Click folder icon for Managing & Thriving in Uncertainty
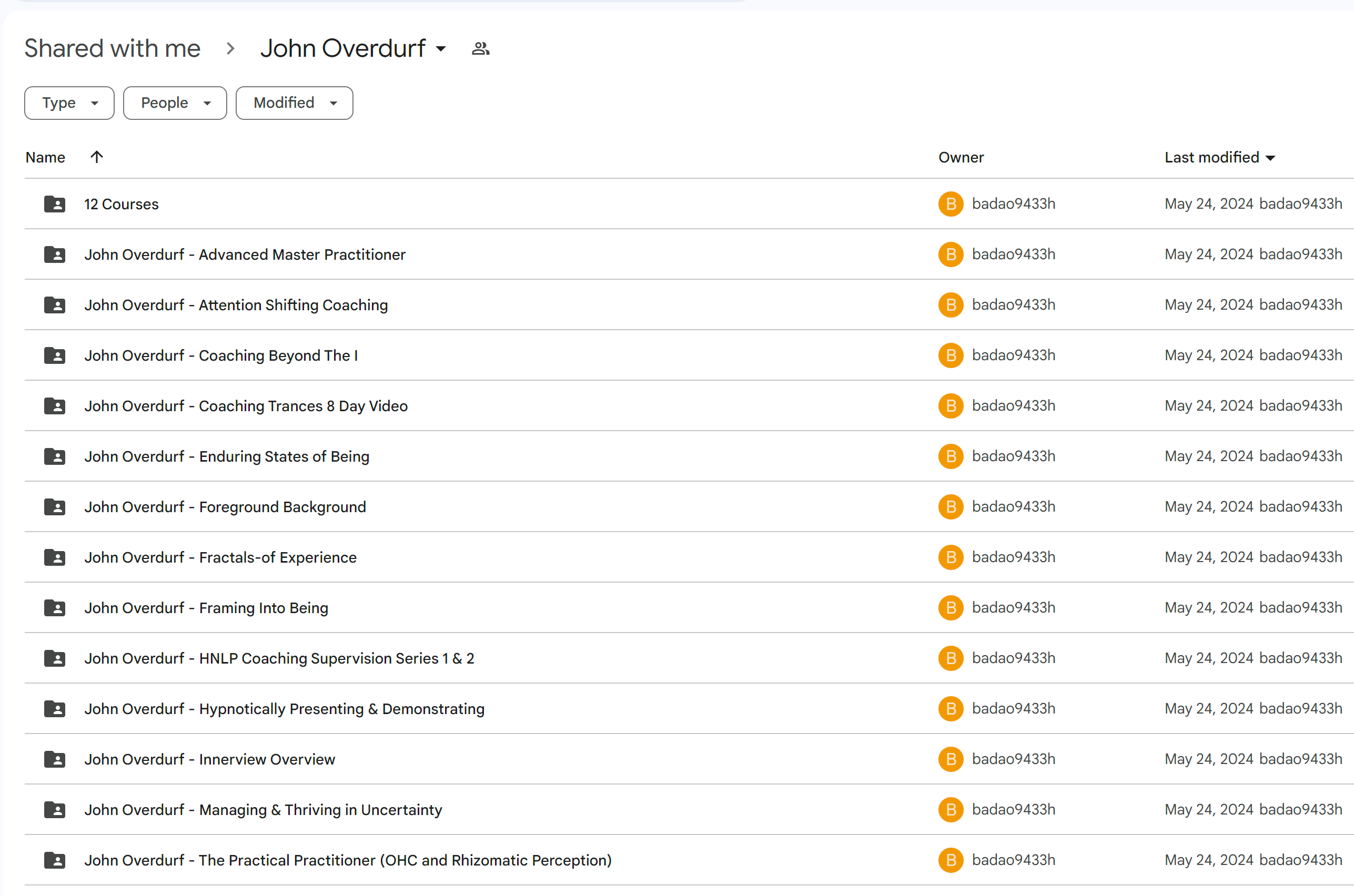The height and width of the screenshot is (896, 1354). (55, 810)
